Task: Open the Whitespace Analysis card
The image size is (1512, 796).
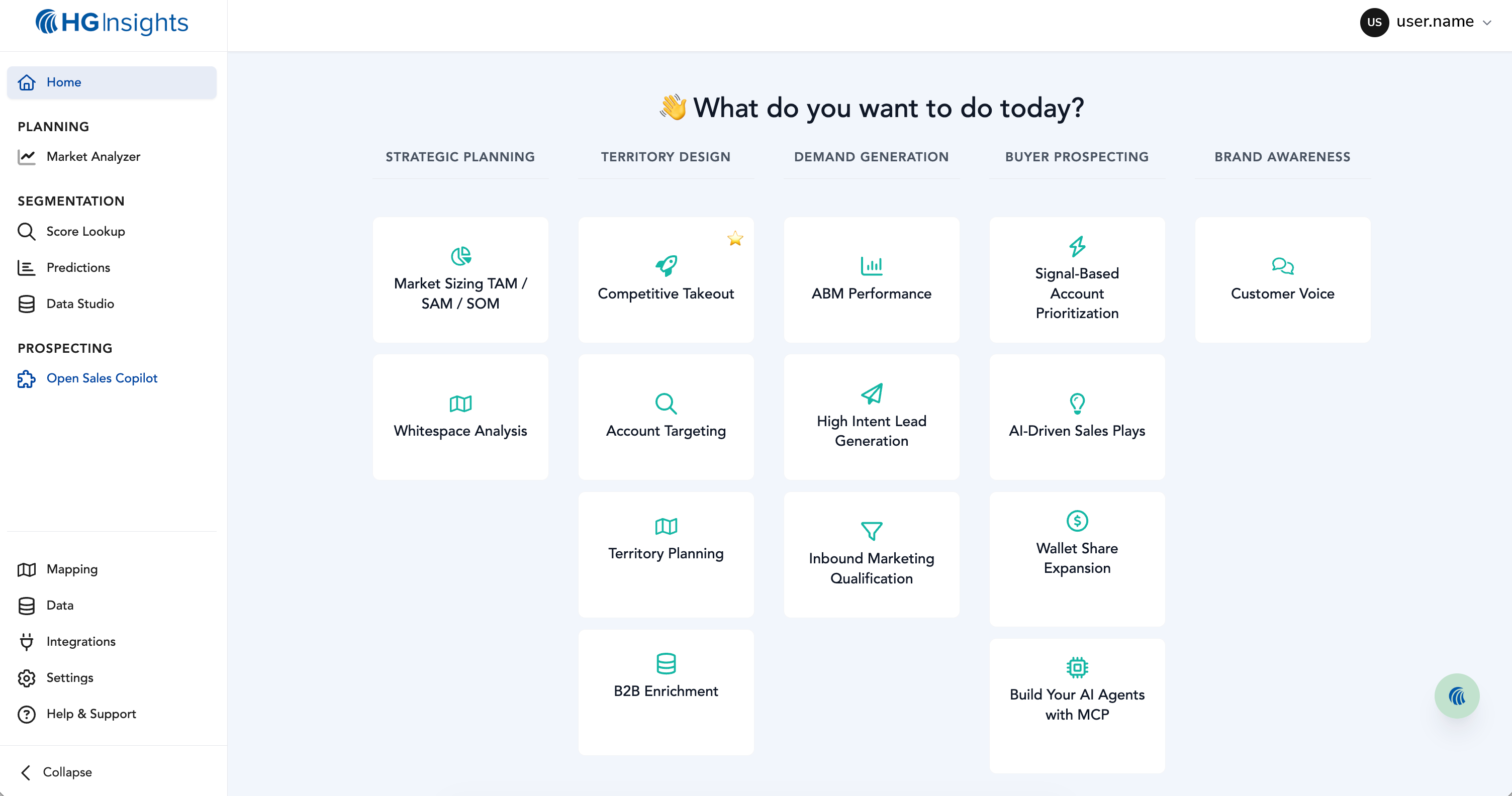Action: [x=460, y=417]
